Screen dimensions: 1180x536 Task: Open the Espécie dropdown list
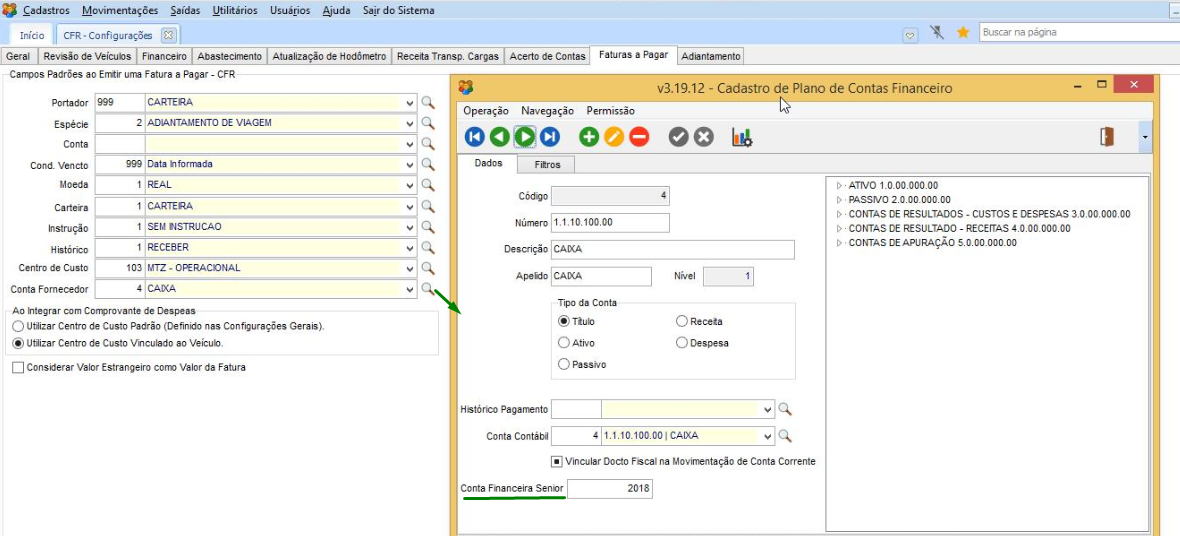pyautogui.click(x=410, y=124)
